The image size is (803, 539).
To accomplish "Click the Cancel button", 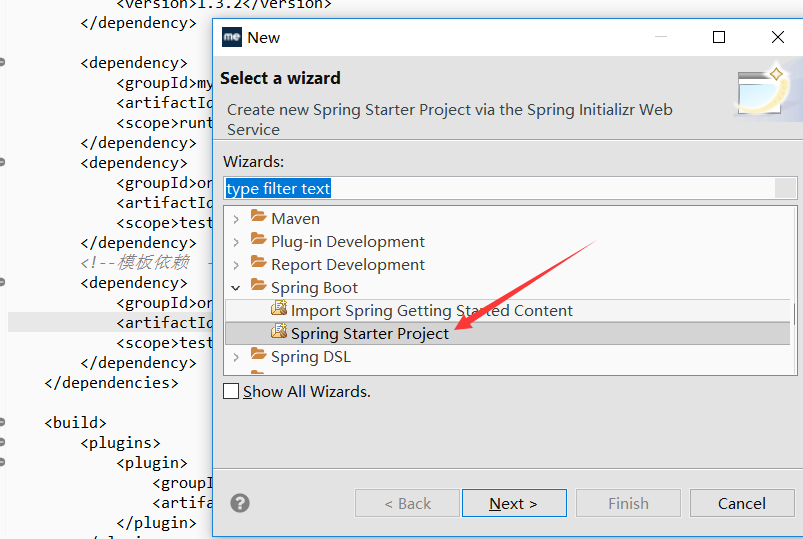I will [742, 503].
